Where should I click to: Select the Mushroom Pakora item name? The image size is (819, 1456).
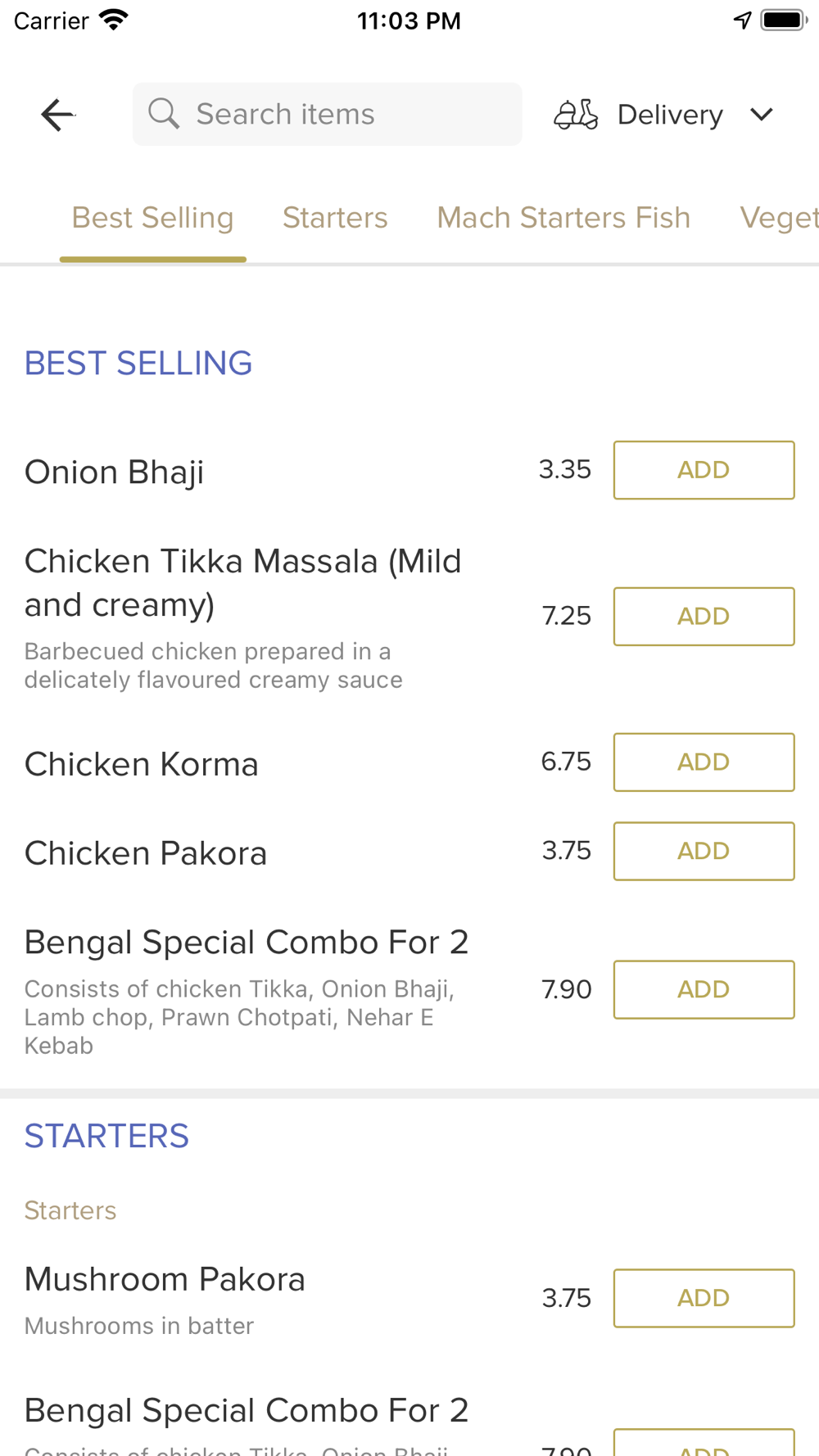point(165,1279)
